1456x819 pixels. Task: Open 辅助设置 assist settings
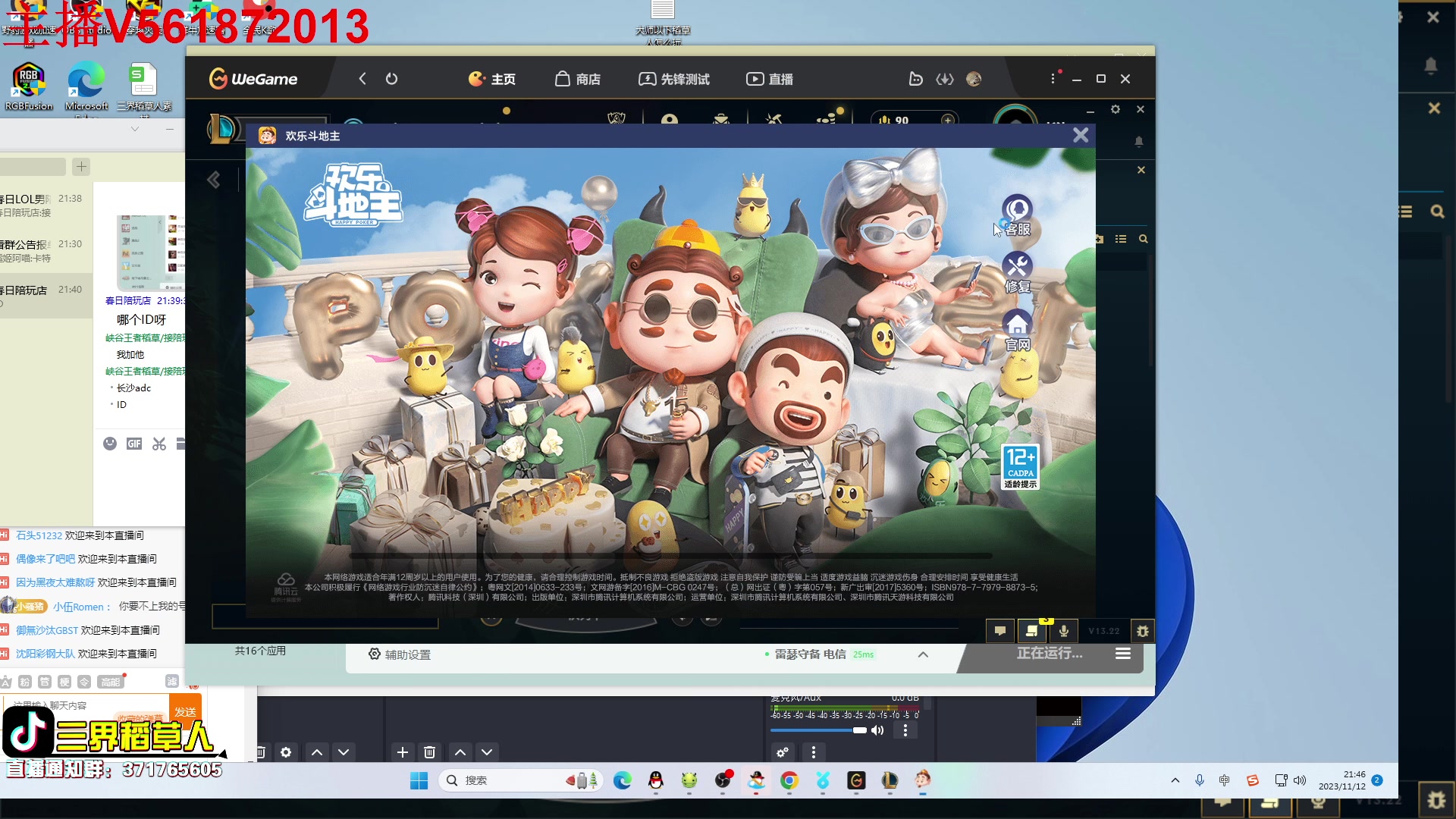point(400,654)
